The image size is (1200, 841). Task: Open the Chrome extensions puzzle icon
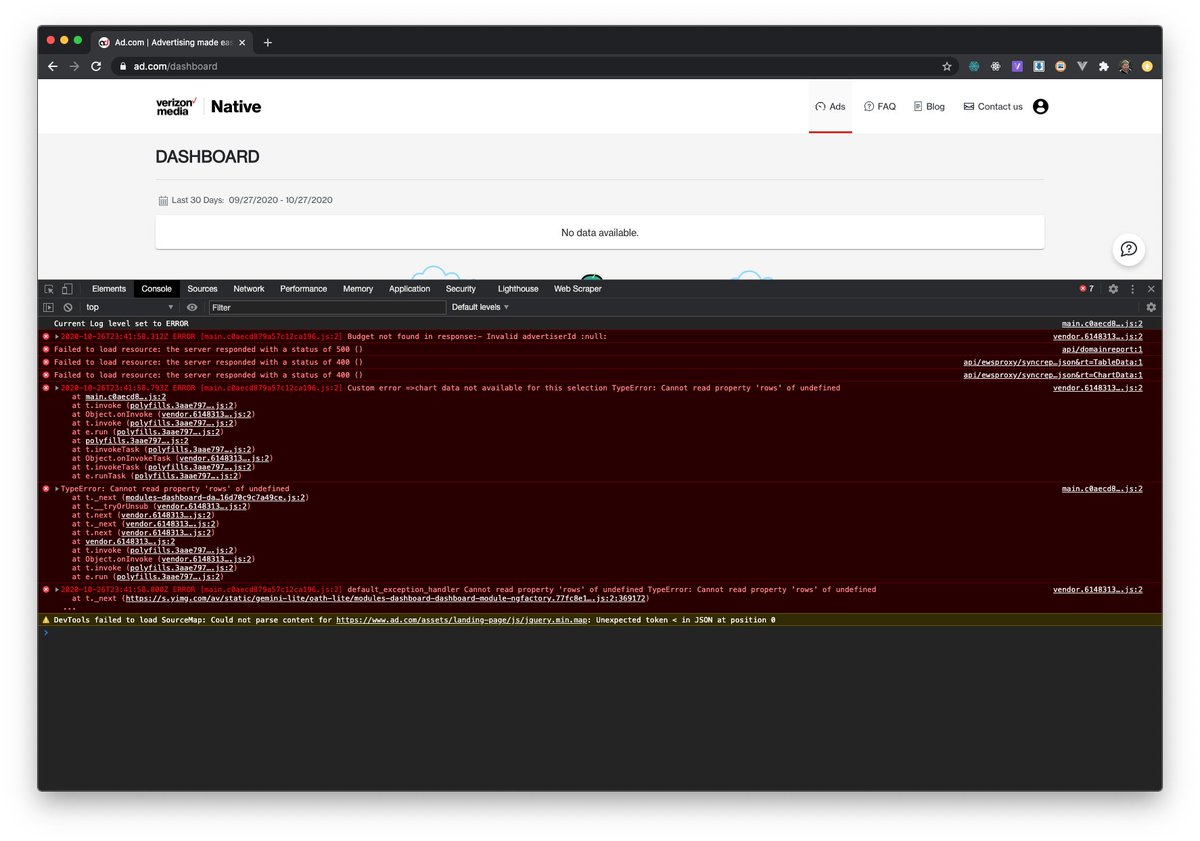1103,66
